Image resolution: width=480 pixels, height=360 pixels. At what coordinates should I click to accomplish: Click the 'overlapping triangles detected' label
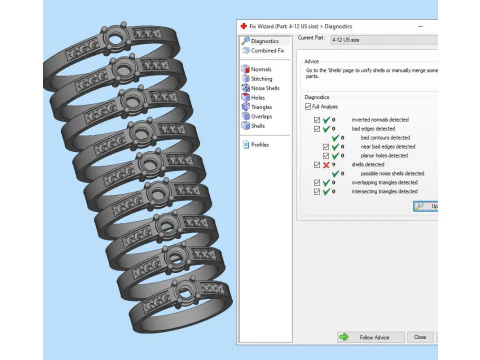(x=385, y=182)
